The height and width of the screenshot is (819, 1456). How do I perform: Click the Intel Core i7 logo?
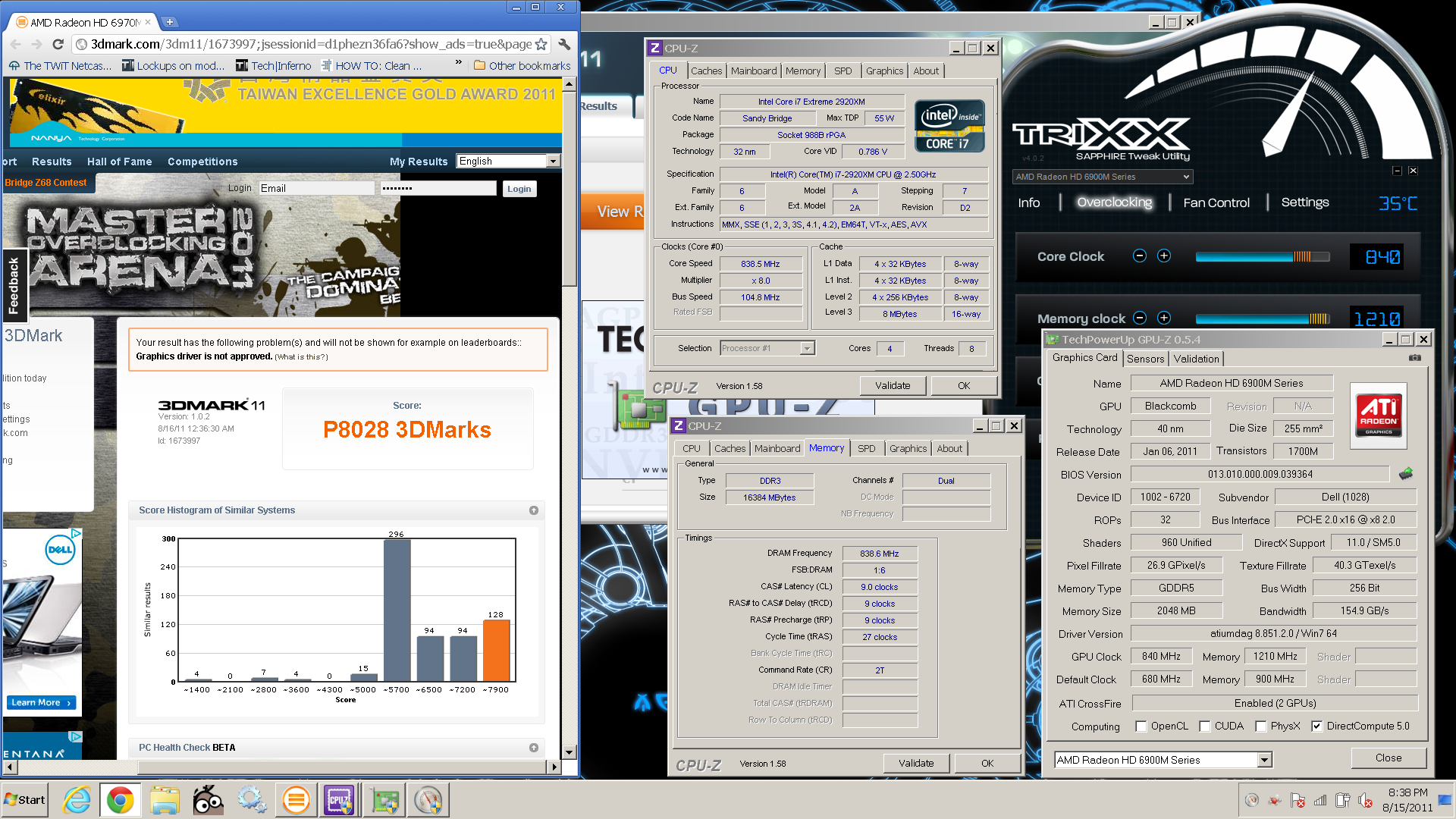(x=949, y=126)
